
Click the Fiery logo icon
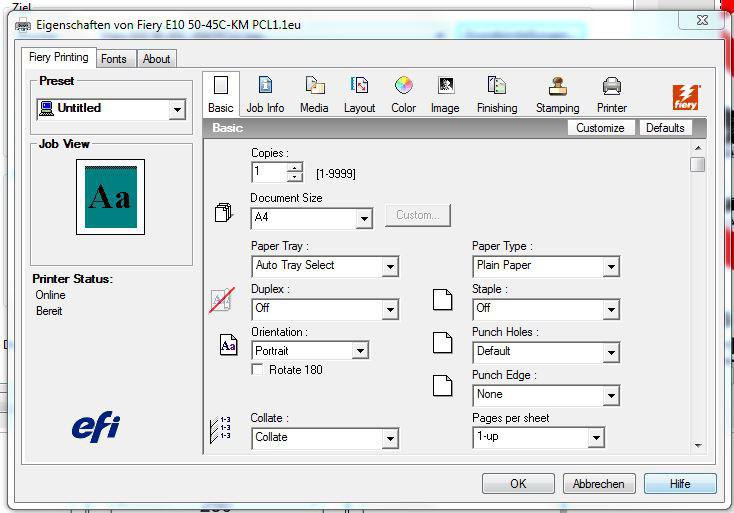[x=686, y=97]
